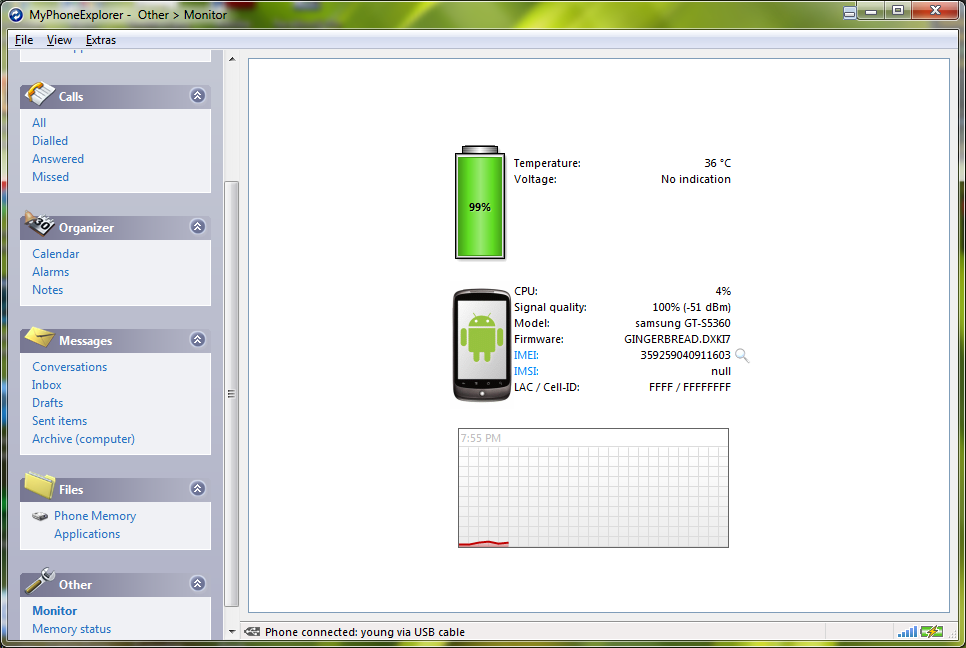Viewport: 966px width, 648px height.
Task: Open the File menu
Action: [x=24, y=40]
